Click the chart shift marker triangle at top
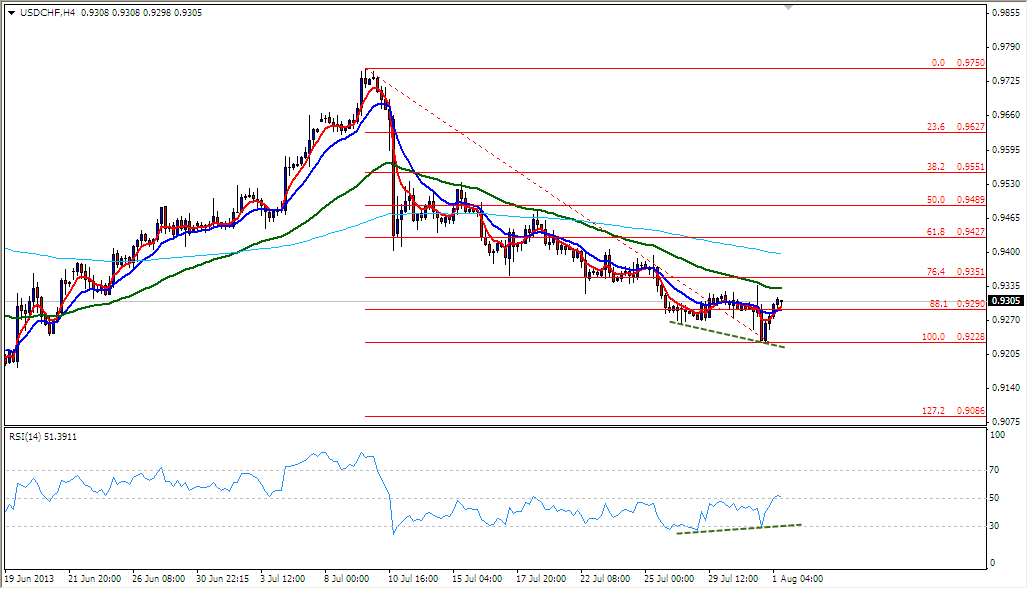 click(788, 7)
